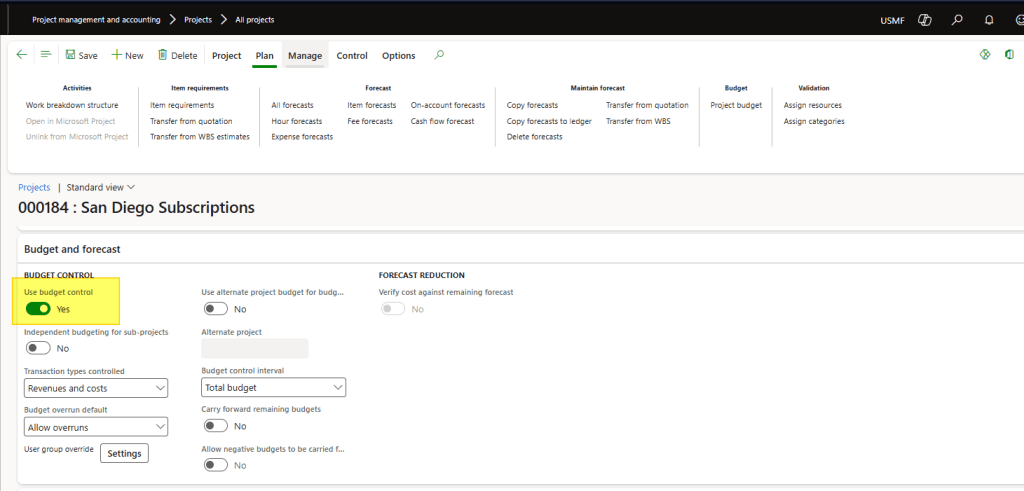Open the notifications bell icon
Viewport: 1024px width, 491px height.
tap(989, 19)
